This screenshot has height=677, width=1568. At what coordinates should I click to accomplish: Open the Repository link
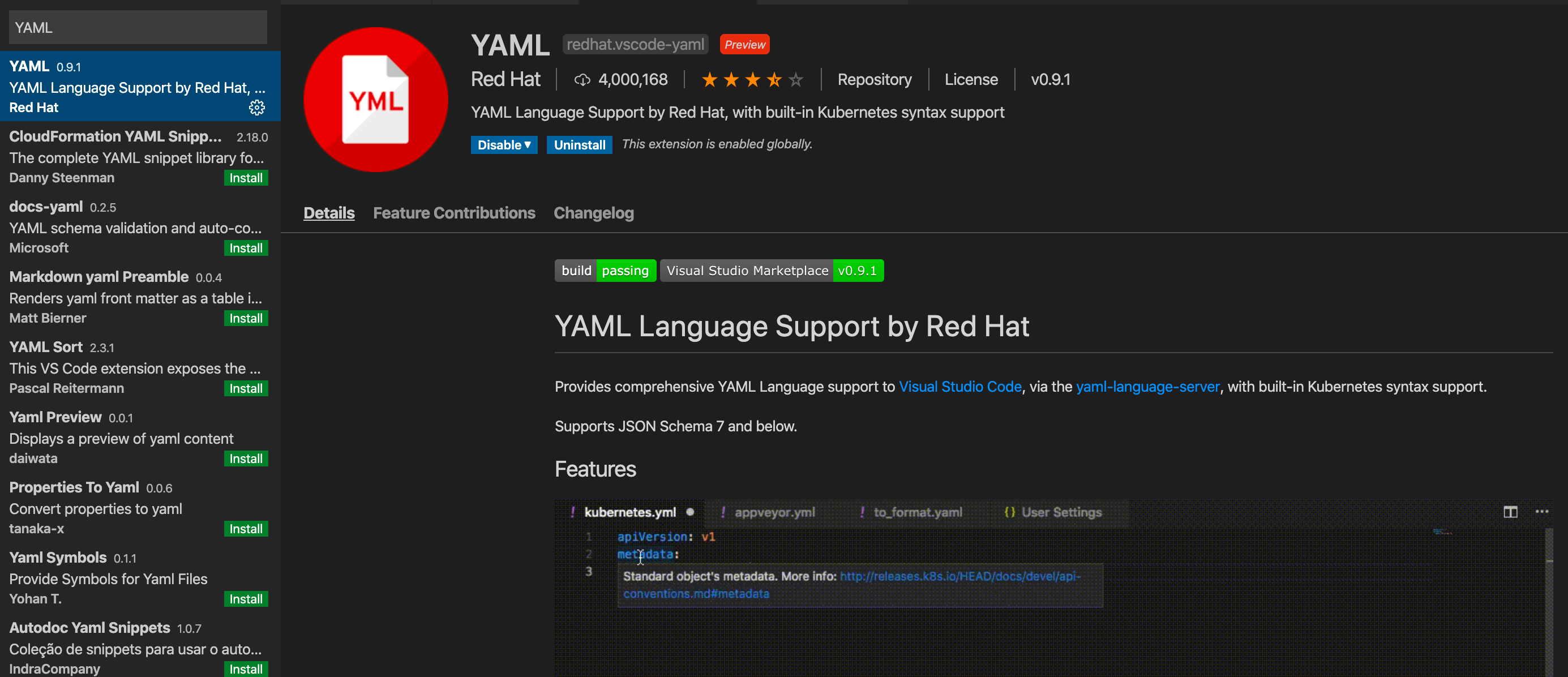click(874, 80)
